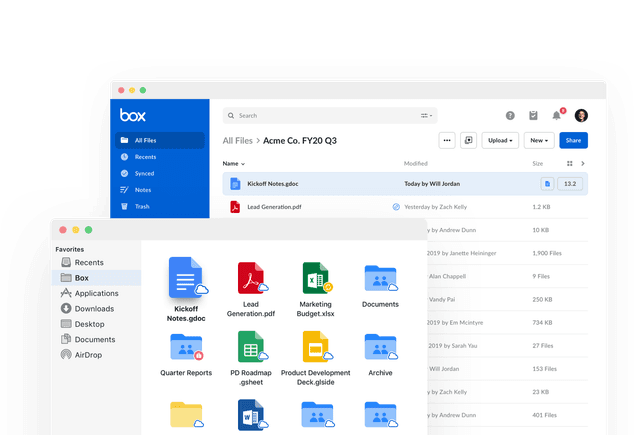Image resolution: width=640 pixels, height=435 pixels.
Task: Open All Files in Box sidebar
Action: [160, 140]
